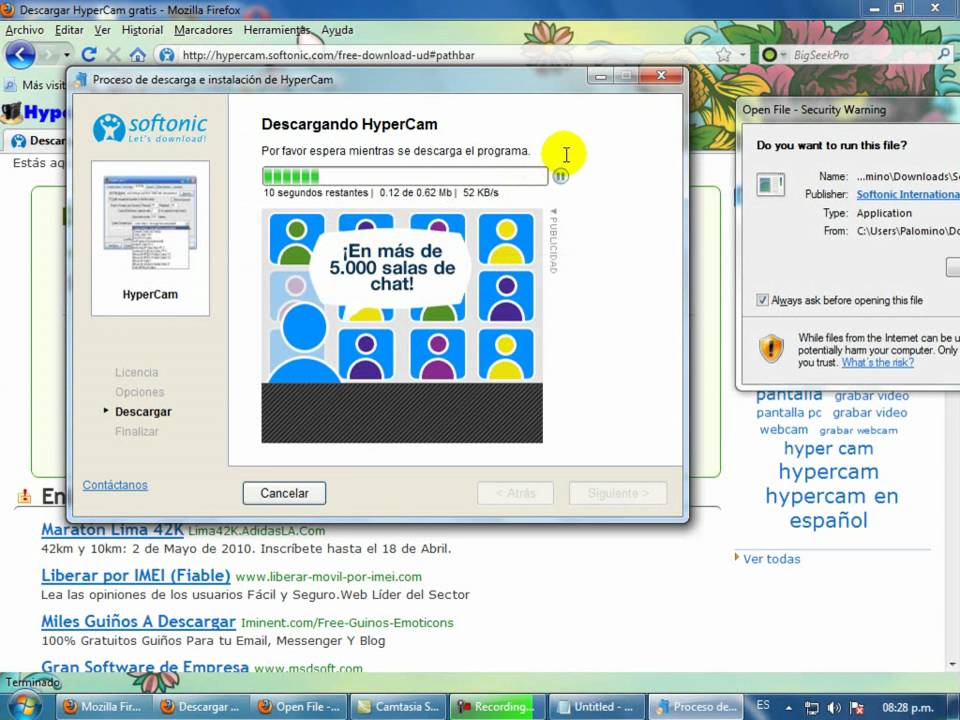Click the Firefox reload page icon
This screenshot has width=960, height=720.
coord(89,55)
